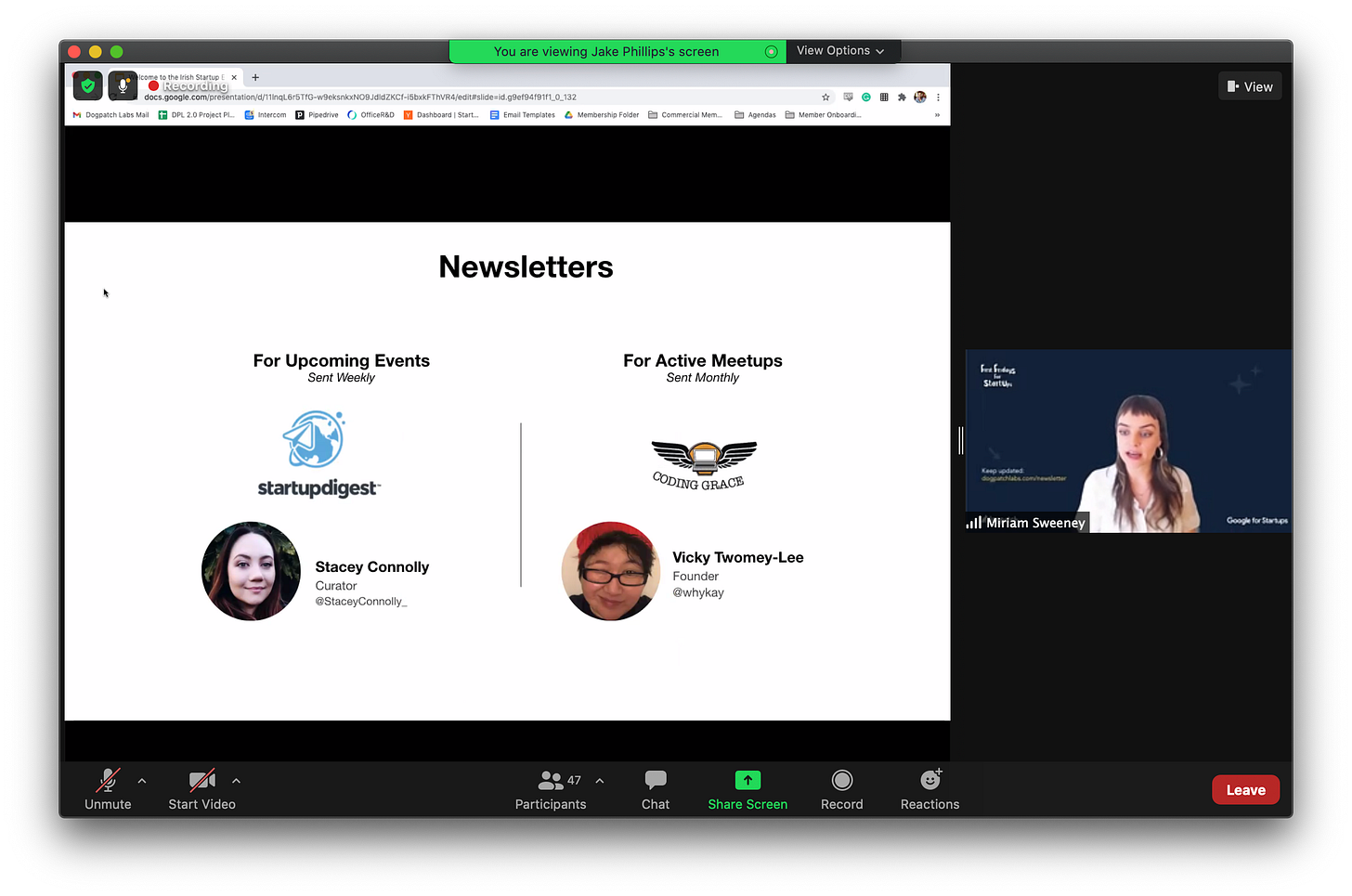Click Vicky Twomey-Lee's profile photo
Image resolution: width=1352 pixels, height=896 pixels.
(611, 571)
